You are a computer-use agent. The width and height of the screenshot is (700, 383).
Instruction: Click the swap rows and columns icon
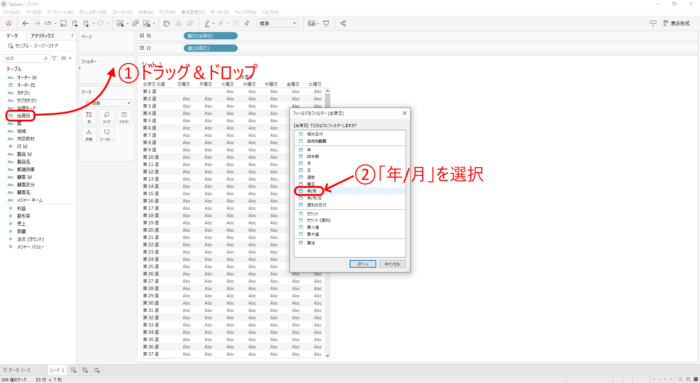tap(167, 23)
